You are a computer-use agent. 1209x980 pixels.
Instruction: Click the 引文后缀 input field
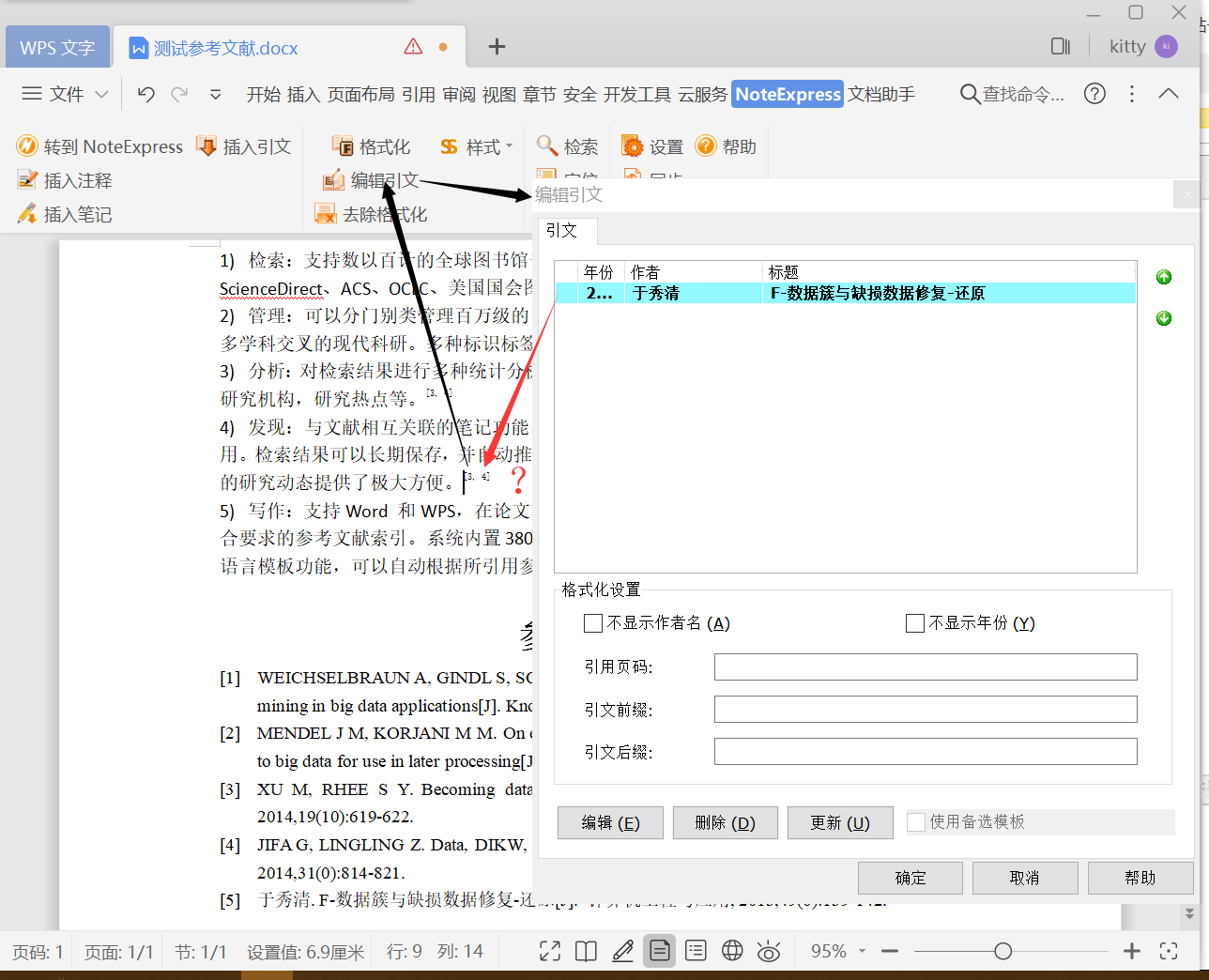point(926,752)
